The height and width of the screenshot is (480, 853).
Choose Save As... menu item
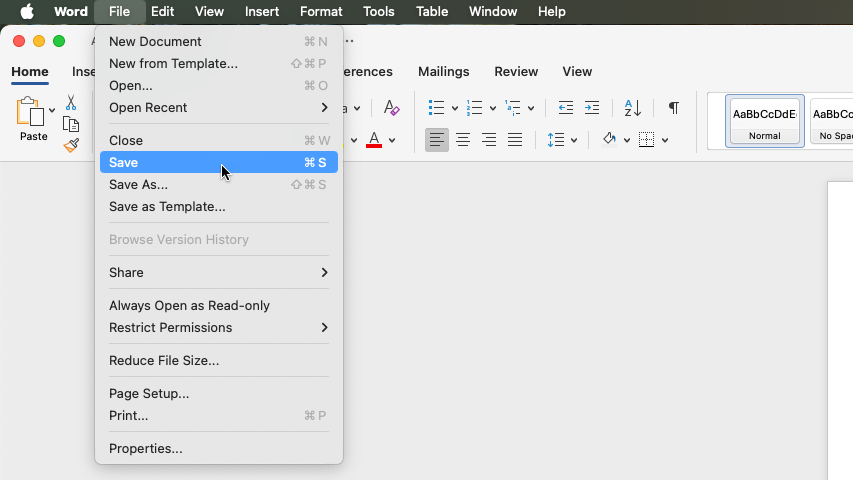point(219,184)
